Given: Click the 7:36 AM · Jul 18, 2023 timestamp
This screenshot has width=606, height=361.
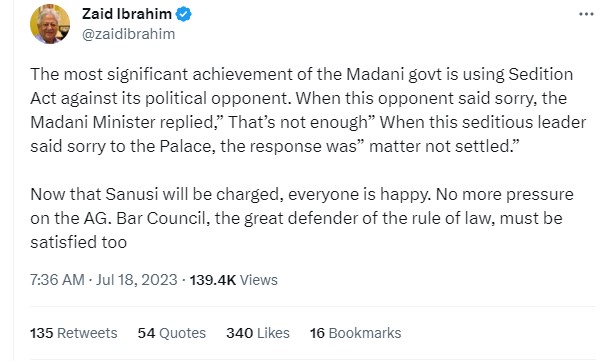Looking at the screenshot, I should point(104,279).
